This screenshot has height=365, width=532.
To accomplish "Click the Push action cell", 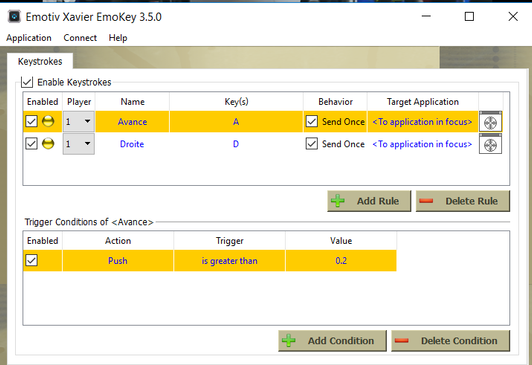I will [x=118, y=261].
